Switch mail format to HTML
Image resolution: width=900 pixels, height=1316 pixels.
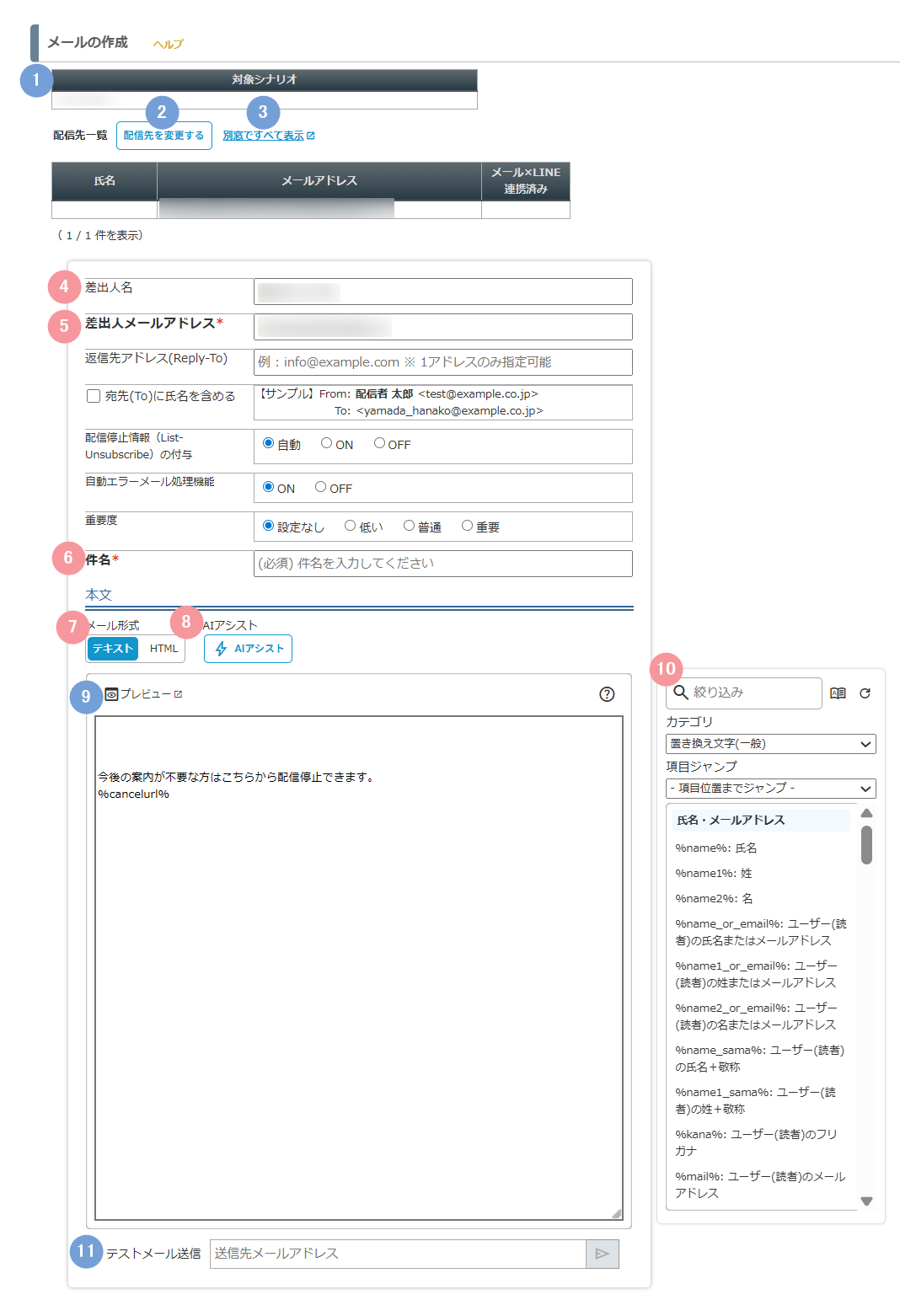(163, 649)
